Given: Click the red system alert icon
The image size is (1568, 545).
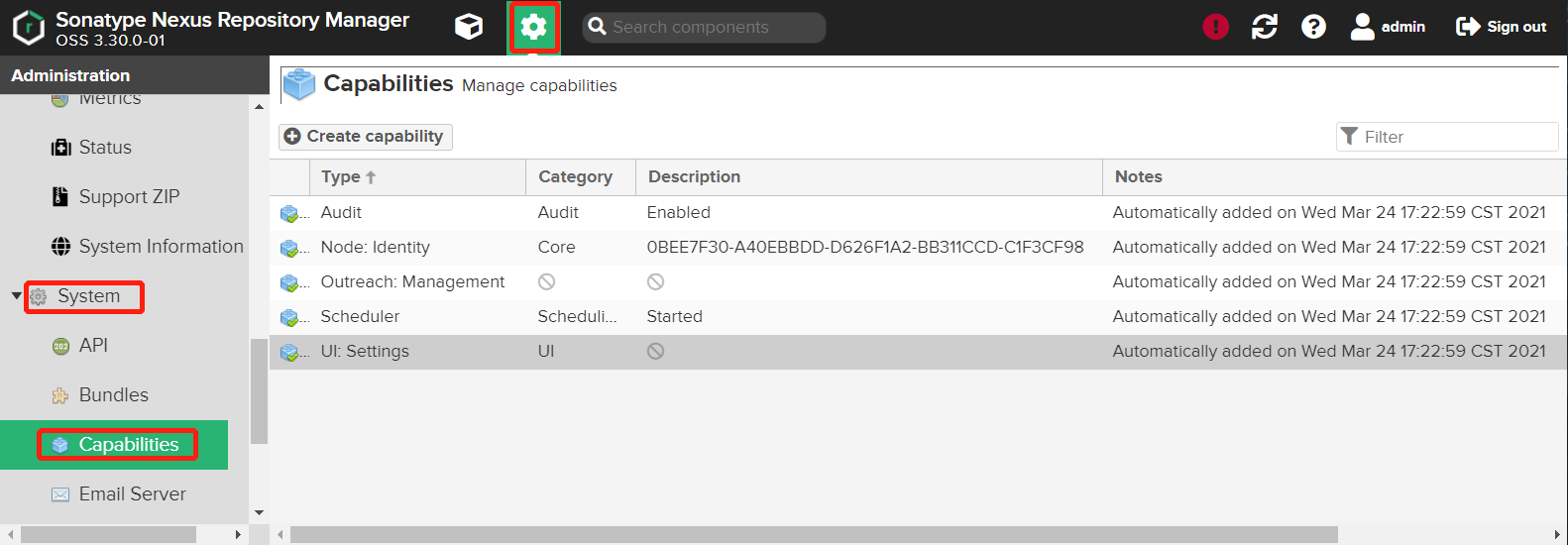Looking at the screenshot, I should click(1215, 27).
